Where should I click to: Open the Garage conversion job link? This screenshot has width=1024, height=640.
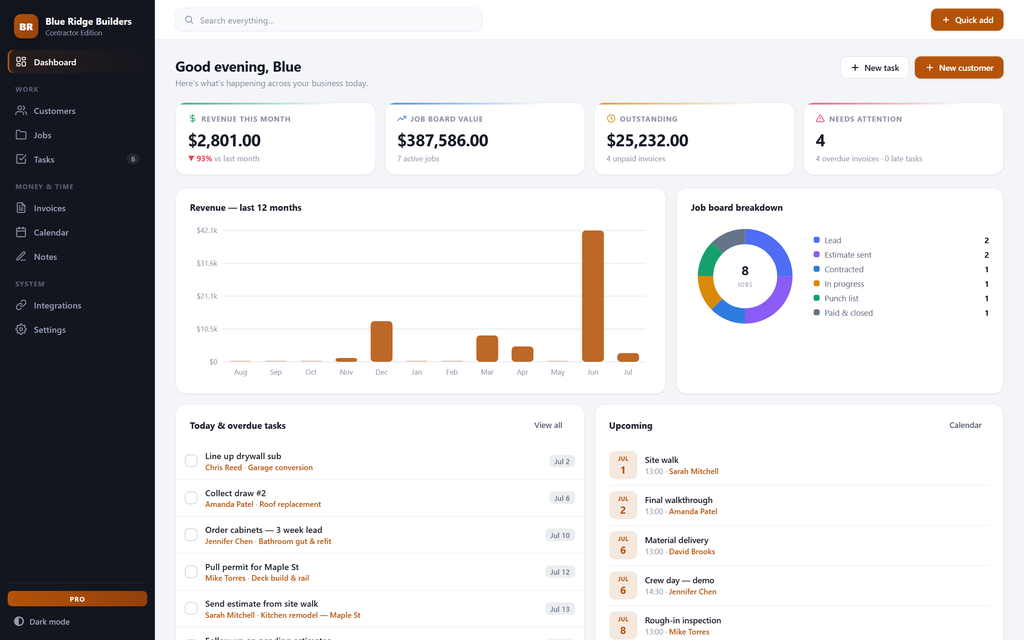[280, 468]
